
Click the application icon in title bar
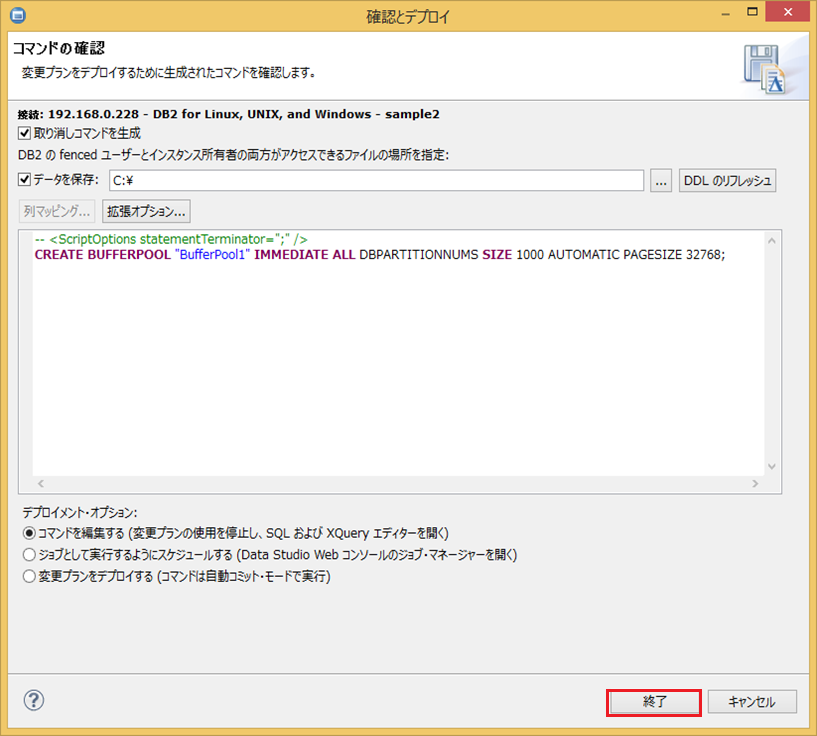(x=18, y=16)
